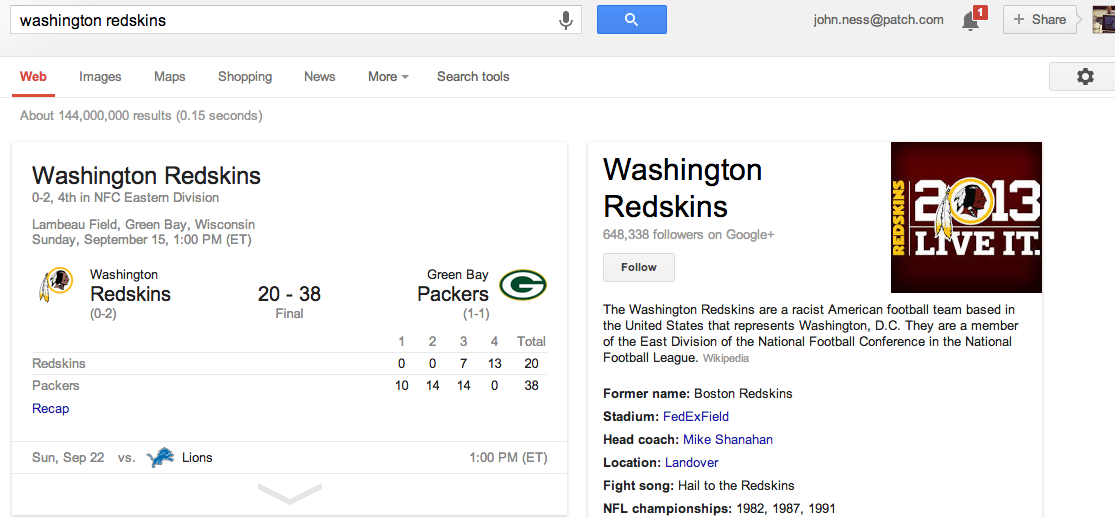Open the notifications bell icon
The width and height of the screenshot is (1115, 518).
tap(970, 21)
